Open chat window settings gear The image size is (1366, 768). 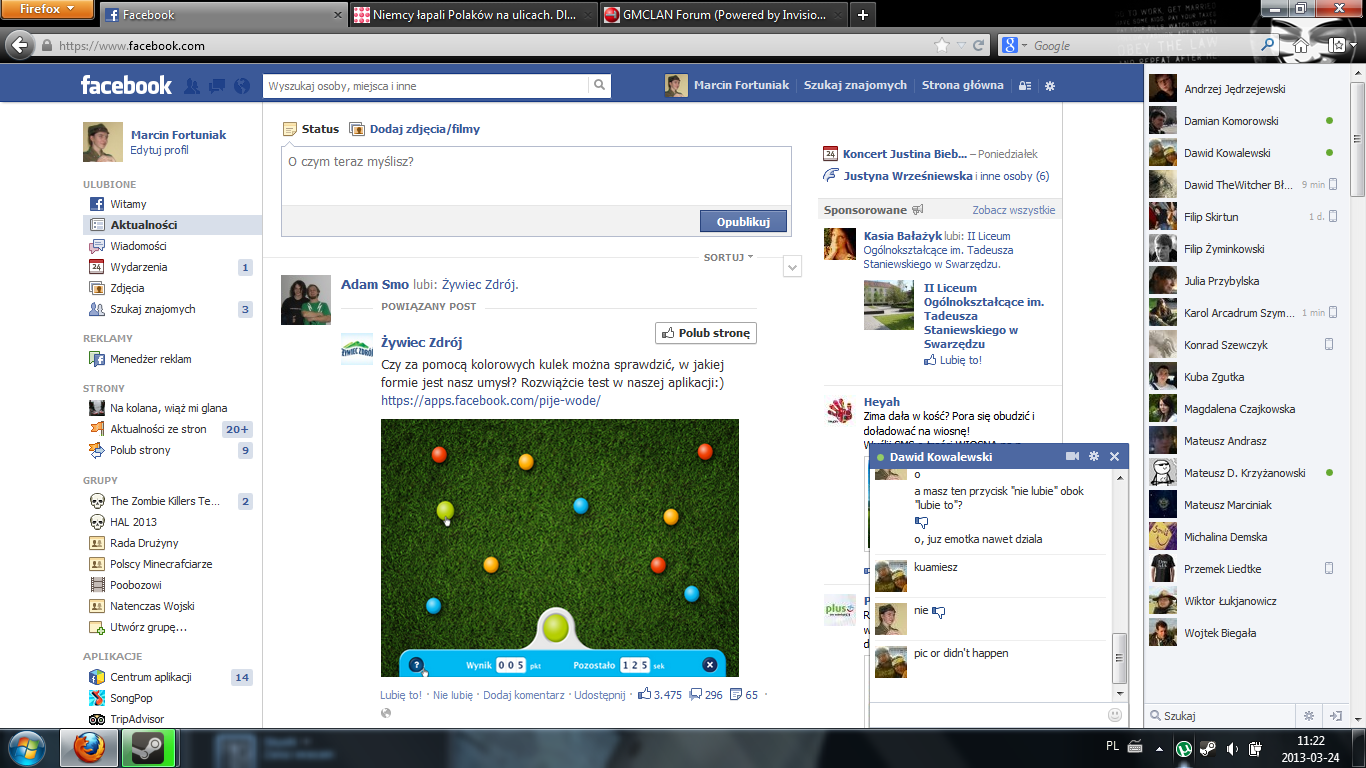point(1094,456)
